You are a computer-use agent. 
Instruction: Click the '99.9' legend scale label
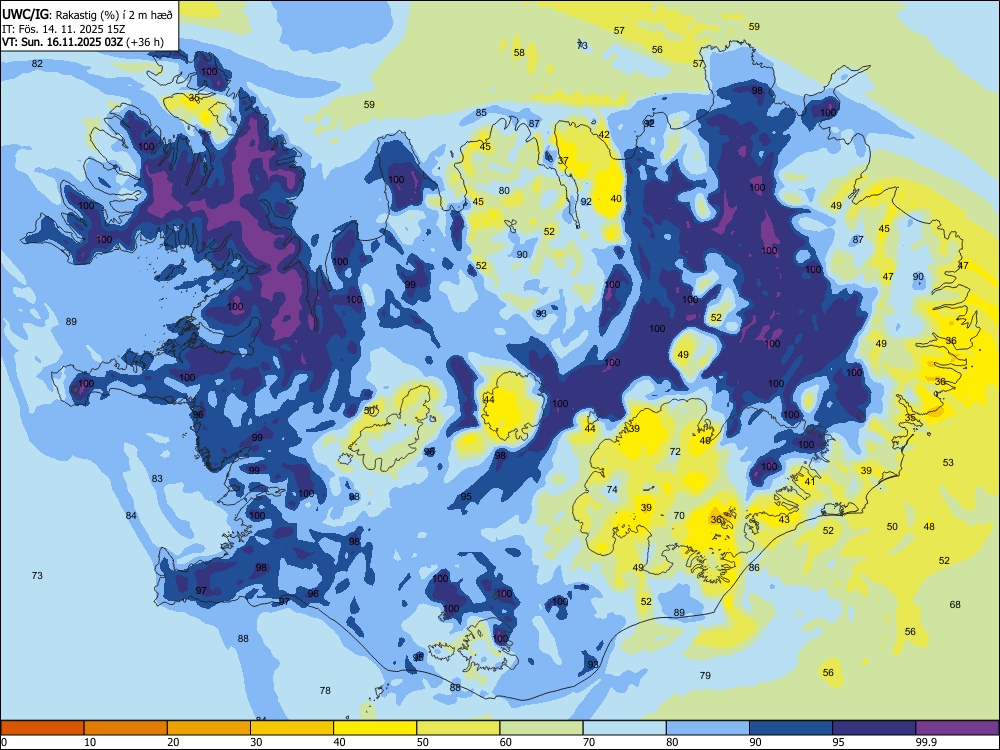pos(925,742)
